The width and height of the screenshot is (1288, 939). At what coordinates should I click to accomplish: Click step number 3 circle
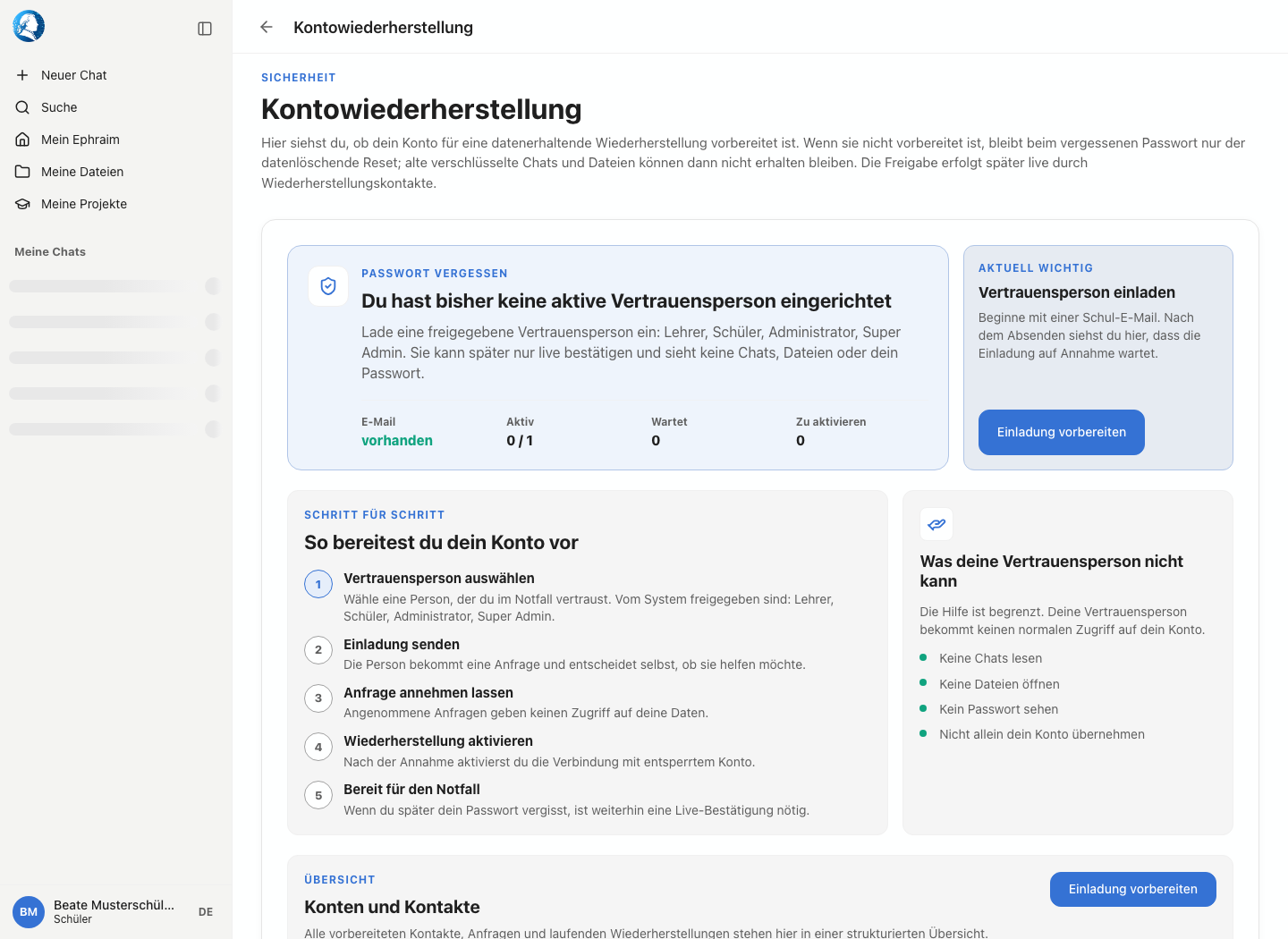pos(318,698)
